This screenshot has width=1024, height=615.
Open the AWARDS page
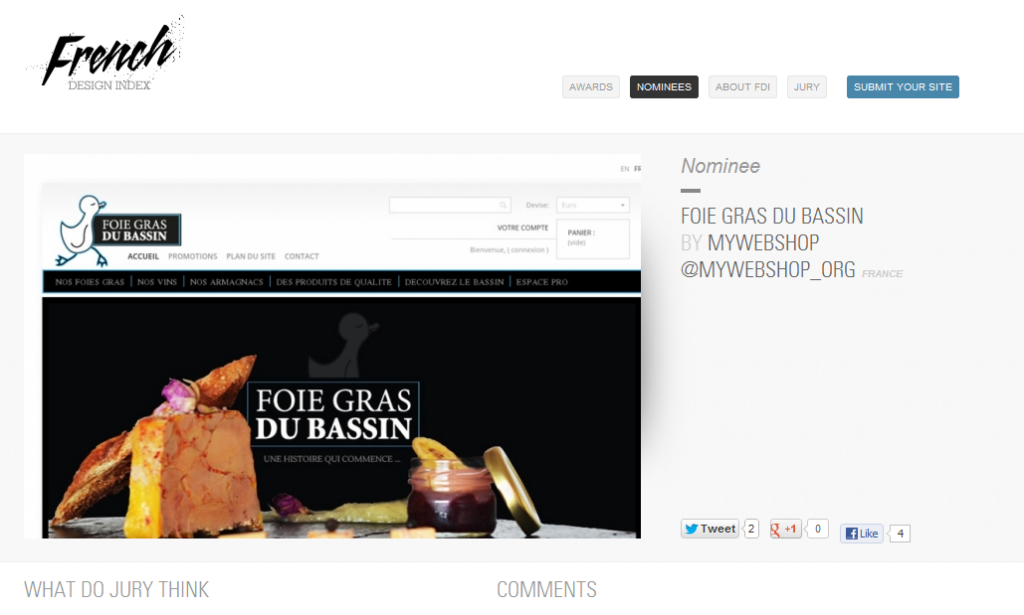pyautogui.click(x=590, y=87)
